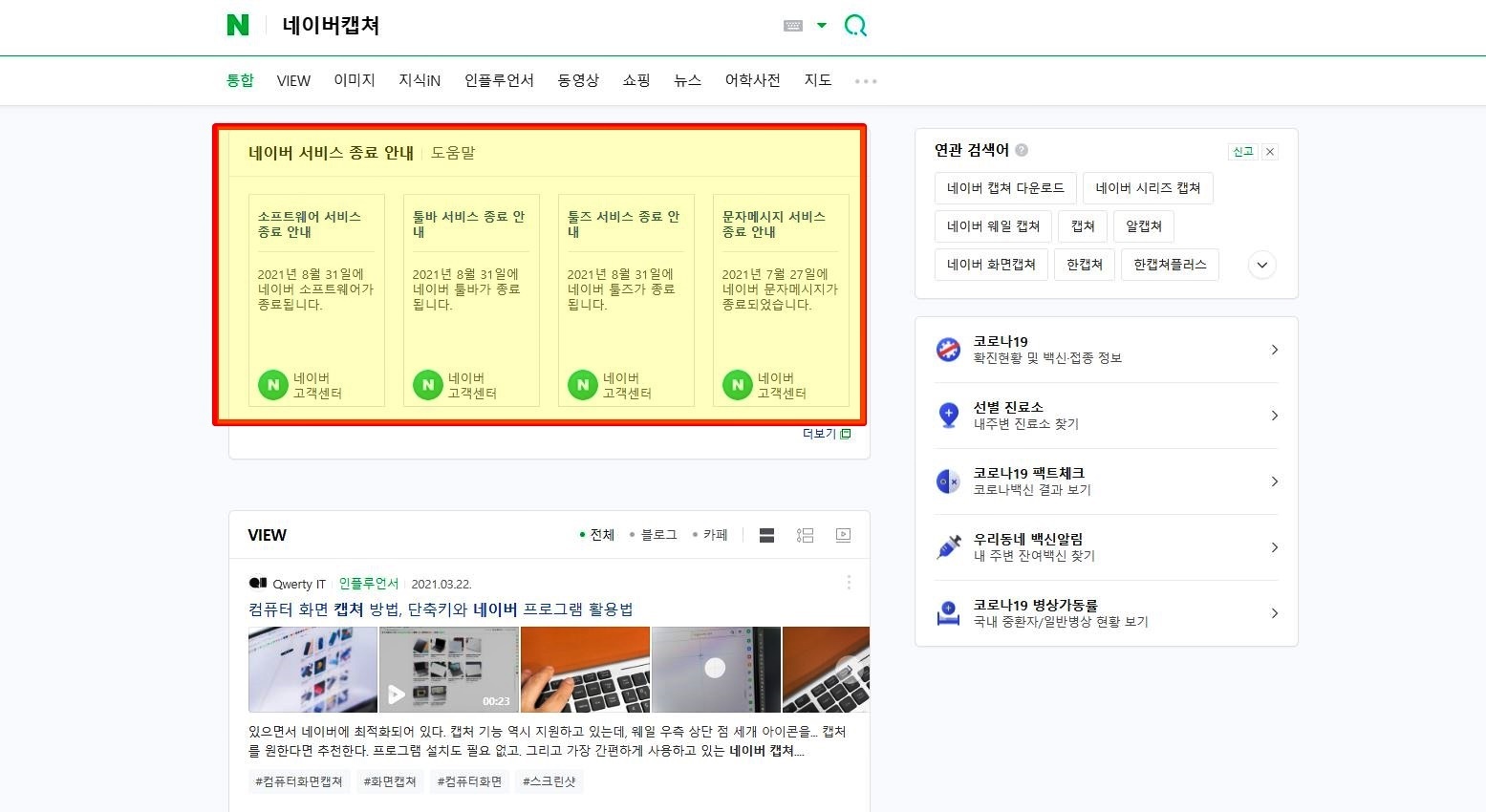The height and width of the screenshot is (812, 1486).
Task: Click the 신고 button
Action: click(x=1243, y=152)
